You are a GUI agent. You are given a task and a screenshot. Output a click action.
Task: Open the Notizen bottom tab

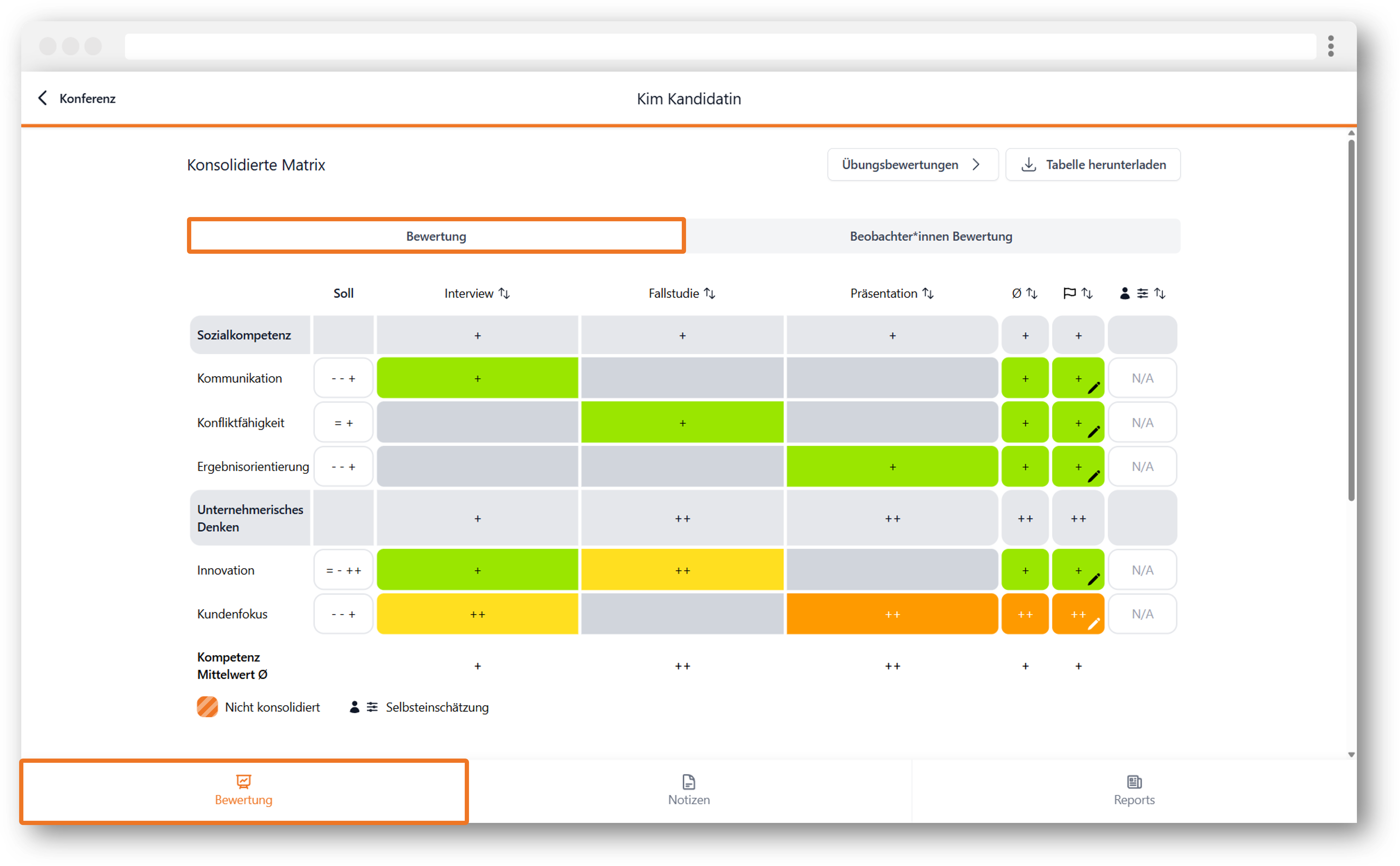tap(689, 791)
